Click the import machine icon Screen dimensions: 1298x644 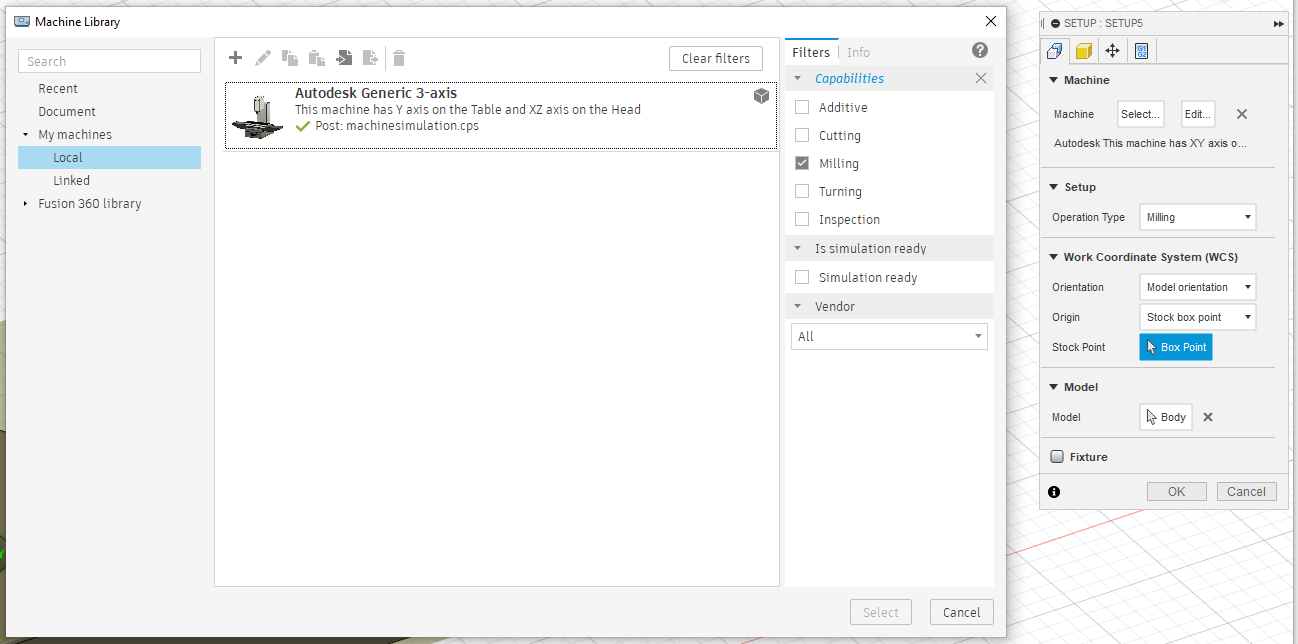click(x=344, y=58)
